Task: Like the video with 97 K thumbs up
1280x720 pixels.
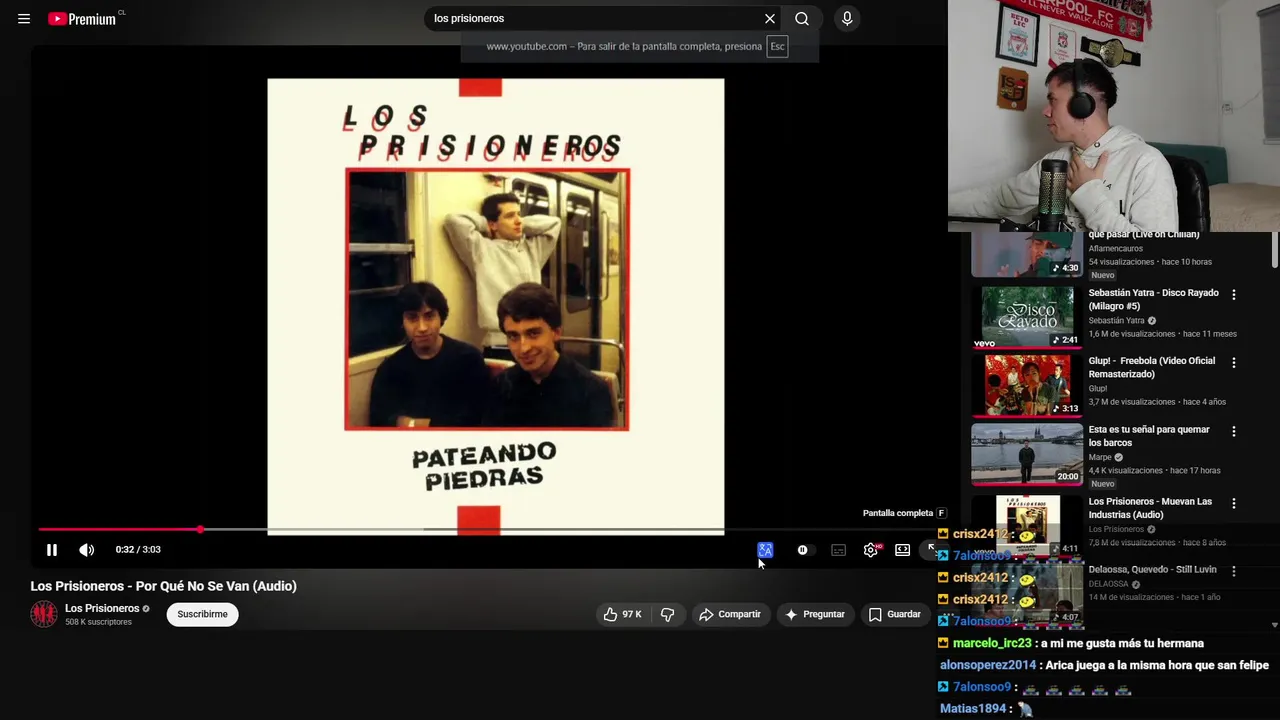Action: 621,614
